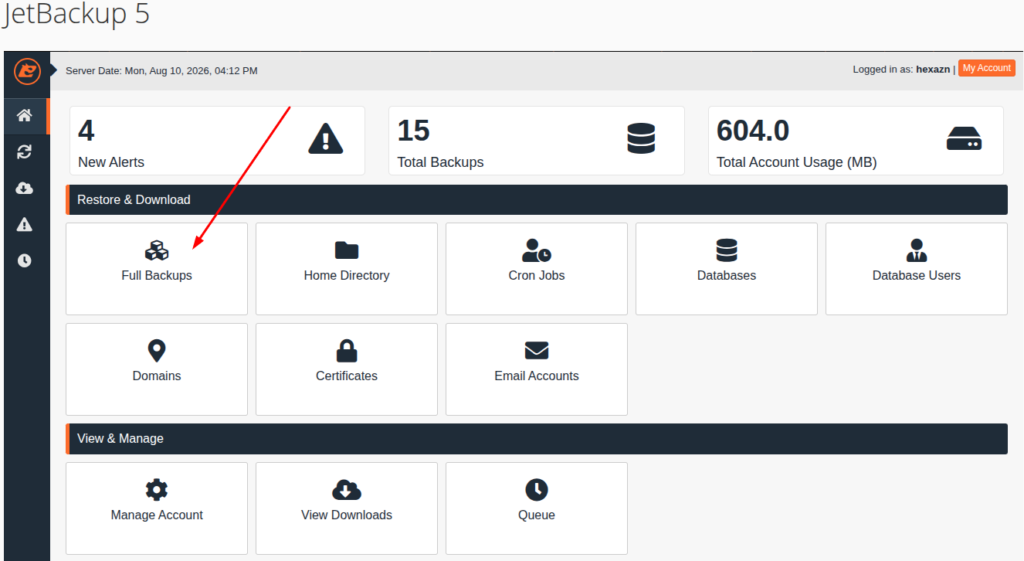Viewport: 1024px width, 561px height.
Task: Click the Email Accounts envelope icon
Action: [537, 351]
